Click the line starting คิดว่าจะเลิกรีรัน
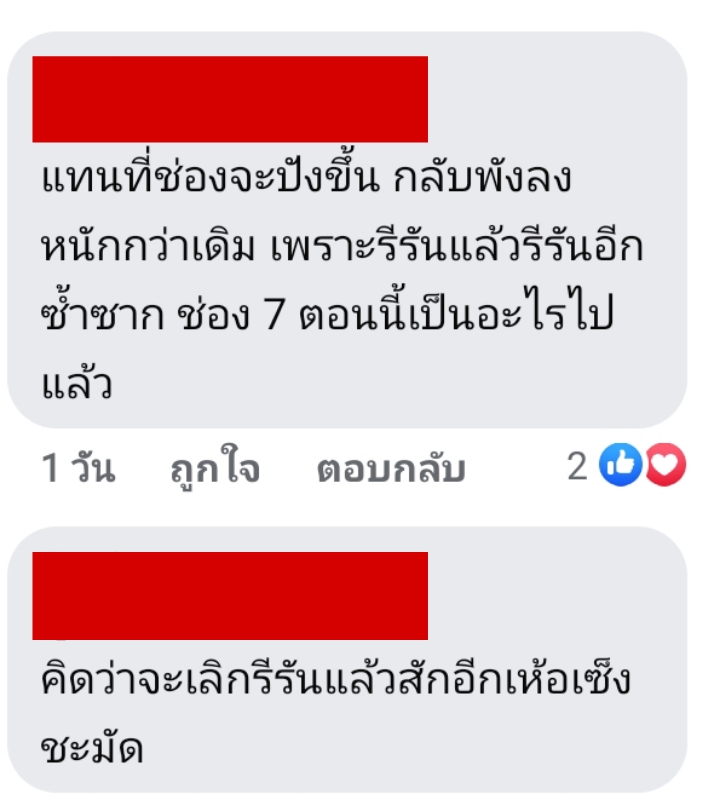 pyautogui.click(x=336, y=680)
